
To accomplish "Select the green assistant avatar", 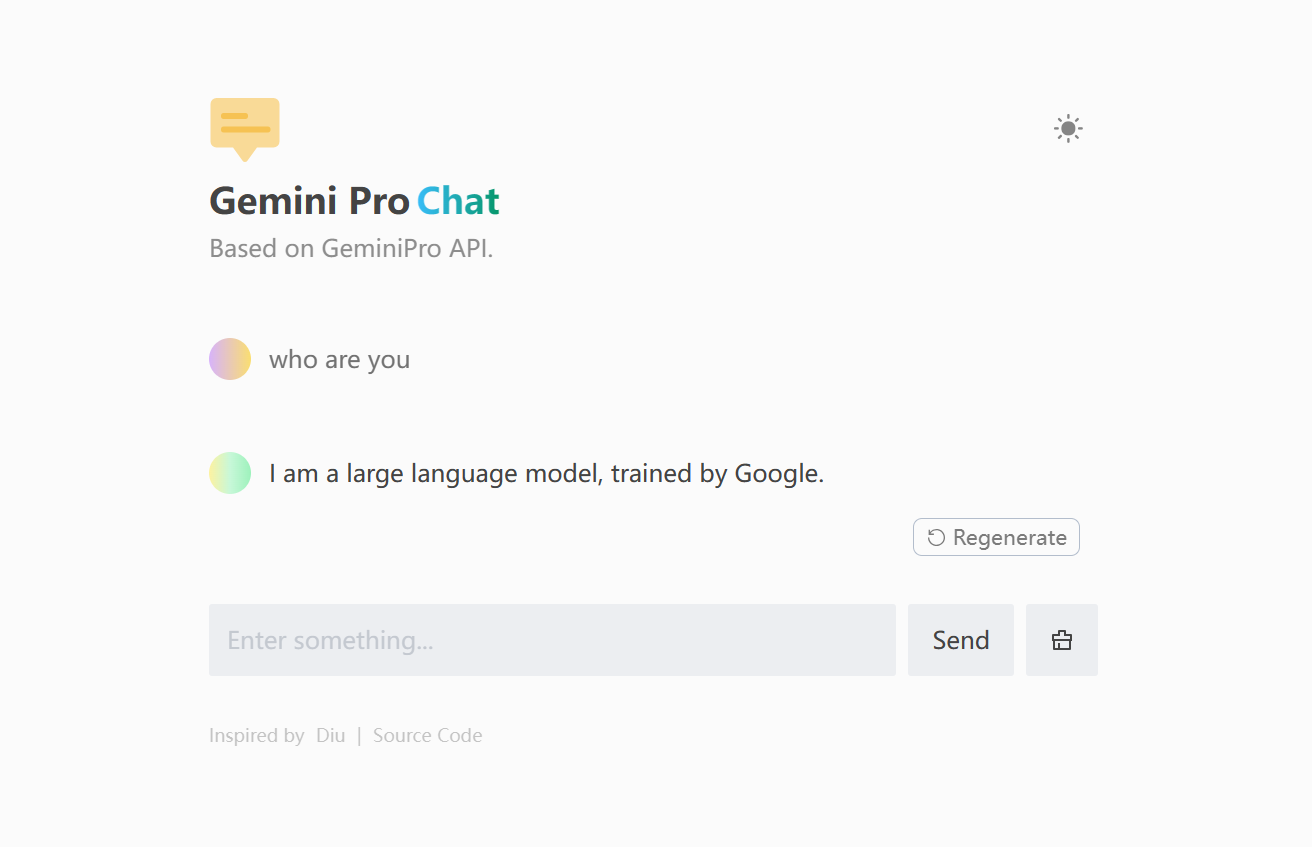I will click(230, 472).
